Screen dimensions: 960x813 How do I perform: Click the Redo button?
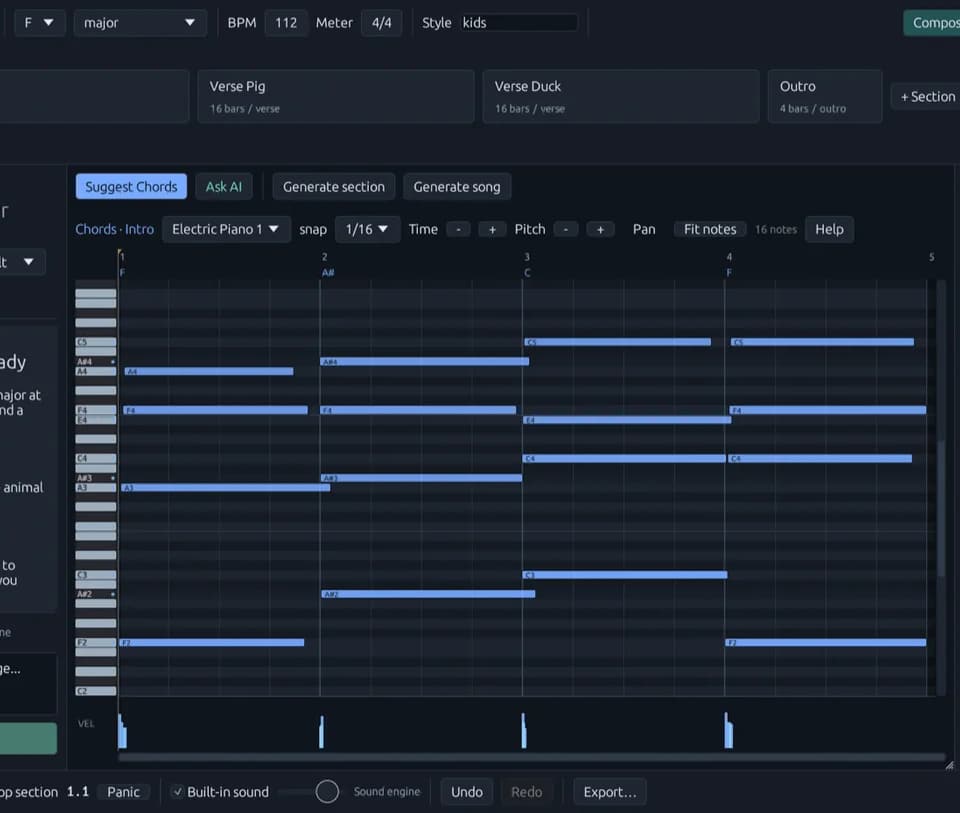527,792
